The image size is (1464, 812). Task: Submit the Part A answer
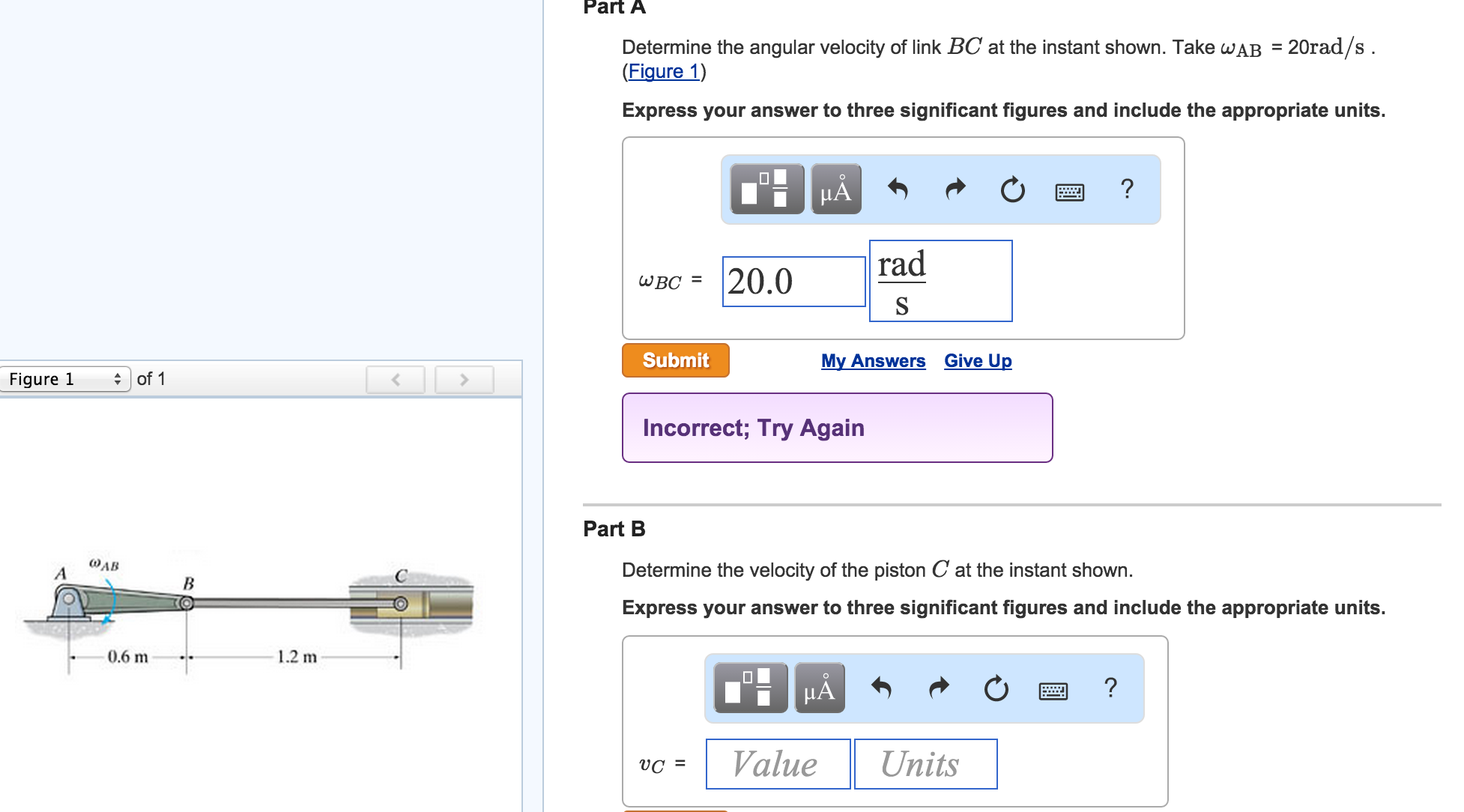(x=674, y=360)
